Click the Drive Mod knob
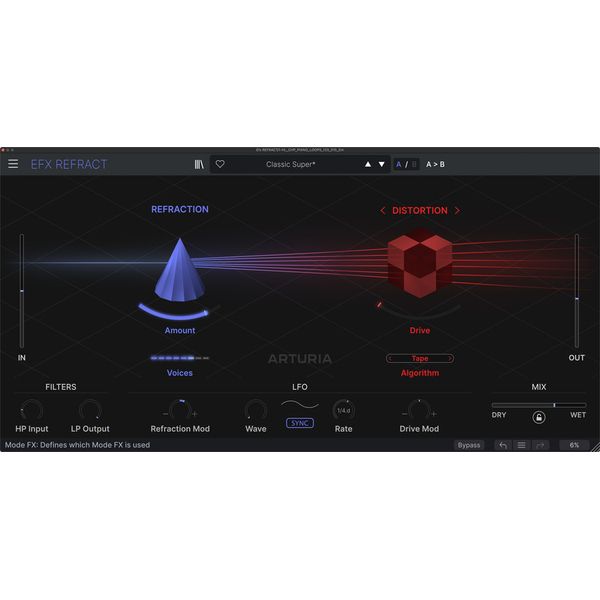Screen dimensions: 600x600 coord(419,411)
